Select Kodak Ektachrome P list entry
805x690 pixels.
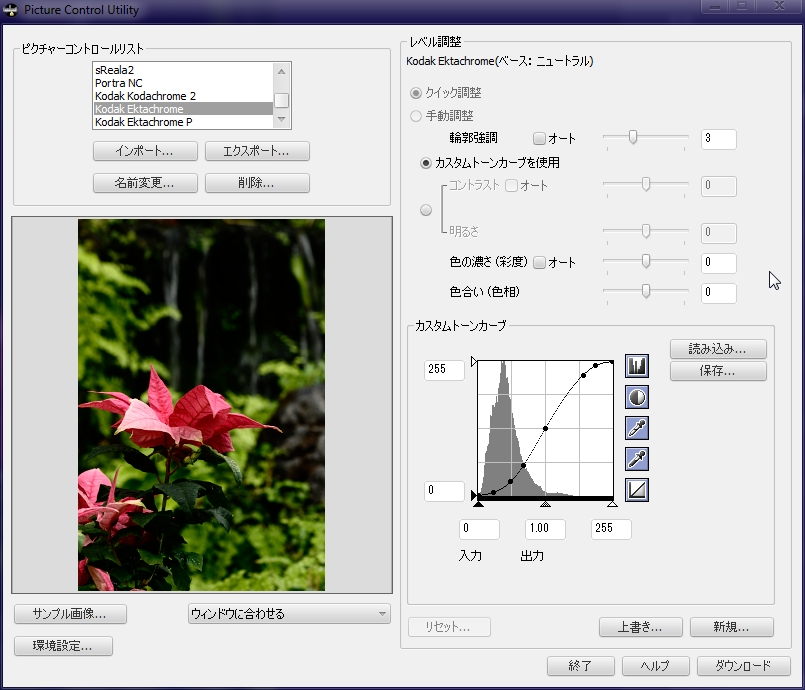pyautogui.click(x=144, y=122)
